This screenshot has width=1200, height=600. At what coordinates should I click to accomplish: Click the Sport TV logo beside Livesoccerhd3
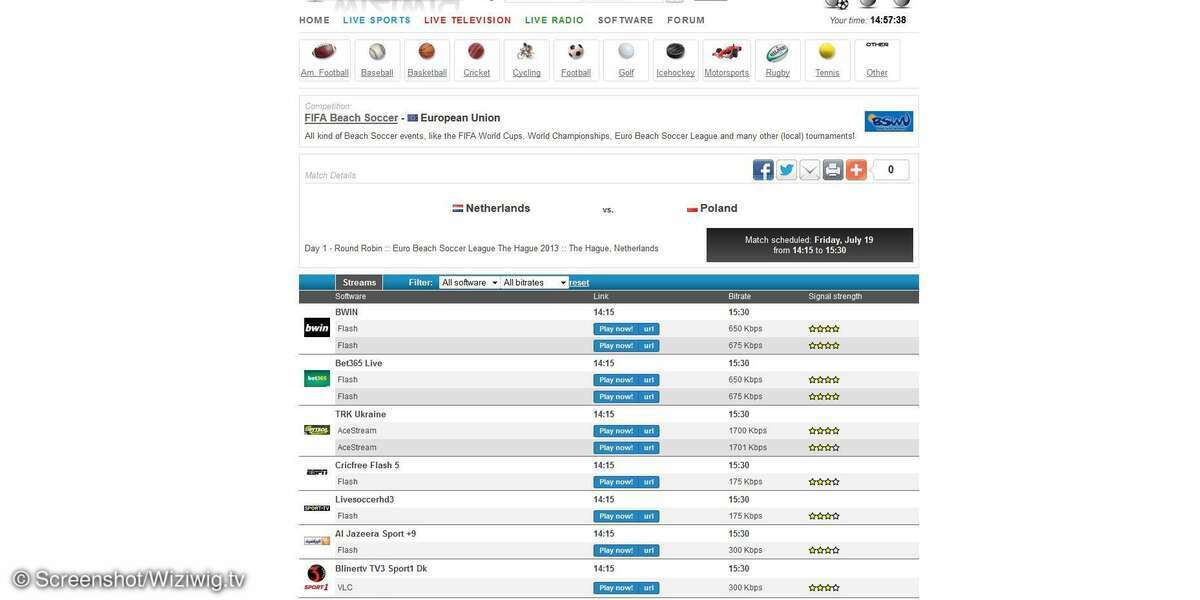pos(317,508)
